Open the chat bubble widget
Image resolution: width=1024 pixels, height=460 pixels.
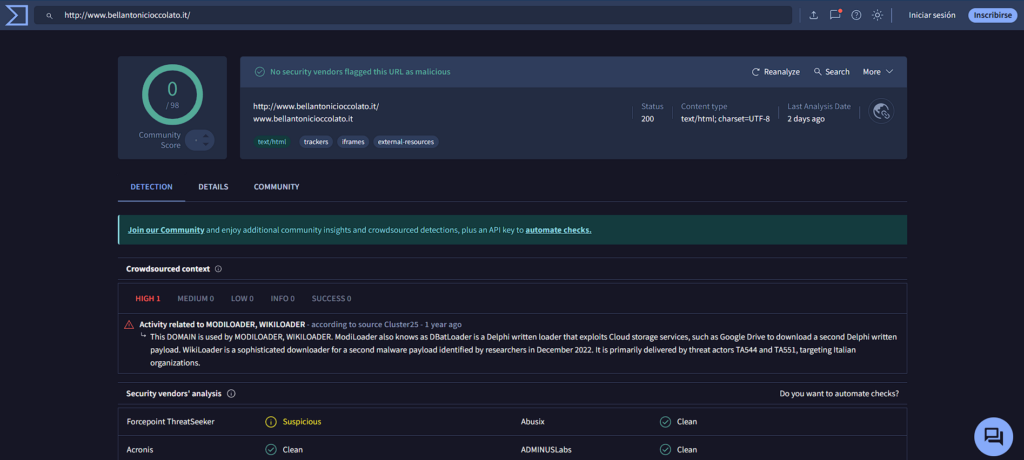pos(992,435)
